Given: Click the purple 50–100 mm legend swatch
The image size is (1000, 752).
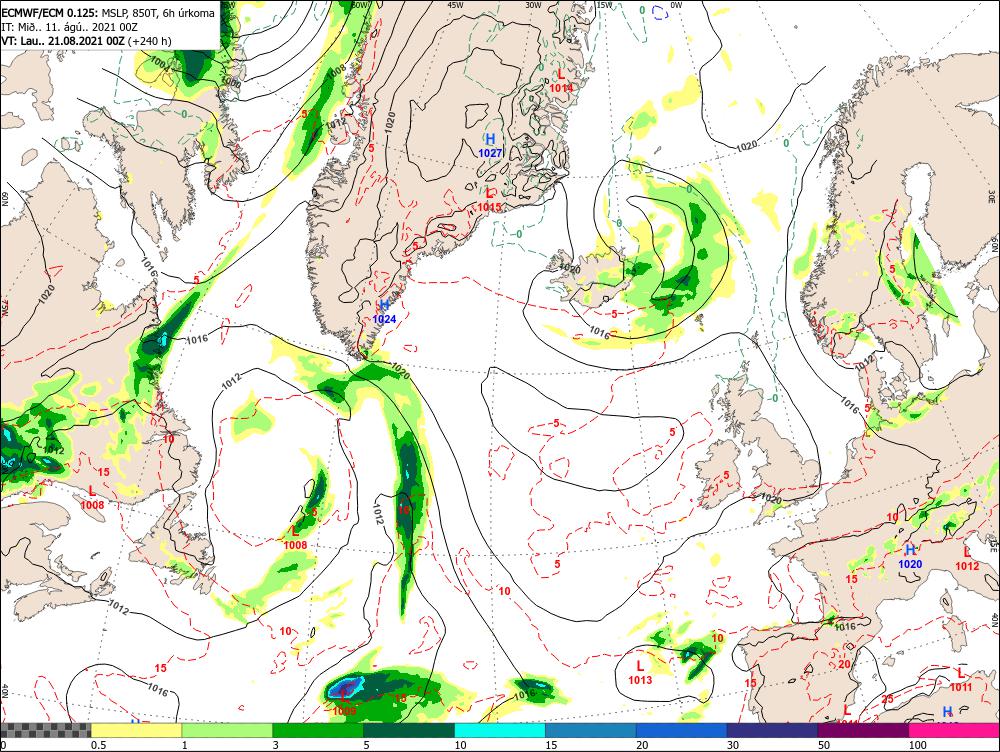Looking at the screenshot, I should click(863, 730).
